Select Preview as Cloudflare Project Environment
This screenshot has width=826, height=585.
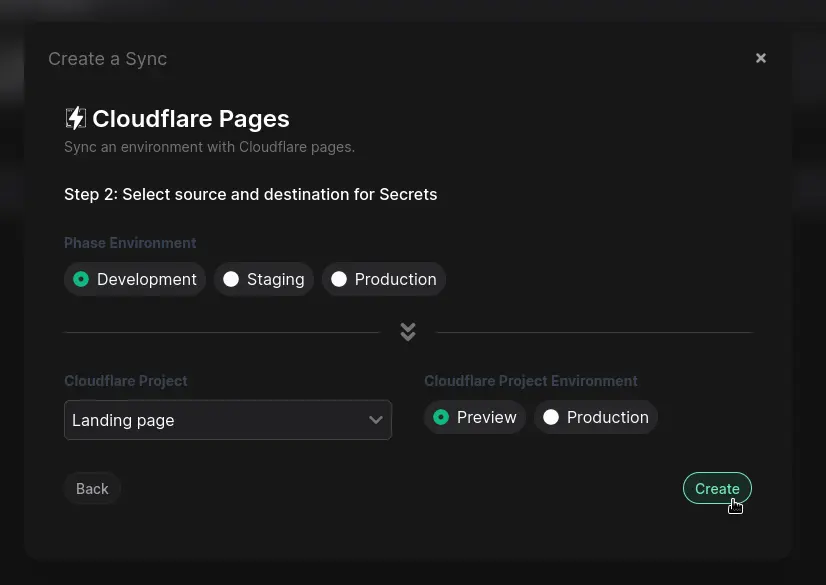(x=474, y=417)
